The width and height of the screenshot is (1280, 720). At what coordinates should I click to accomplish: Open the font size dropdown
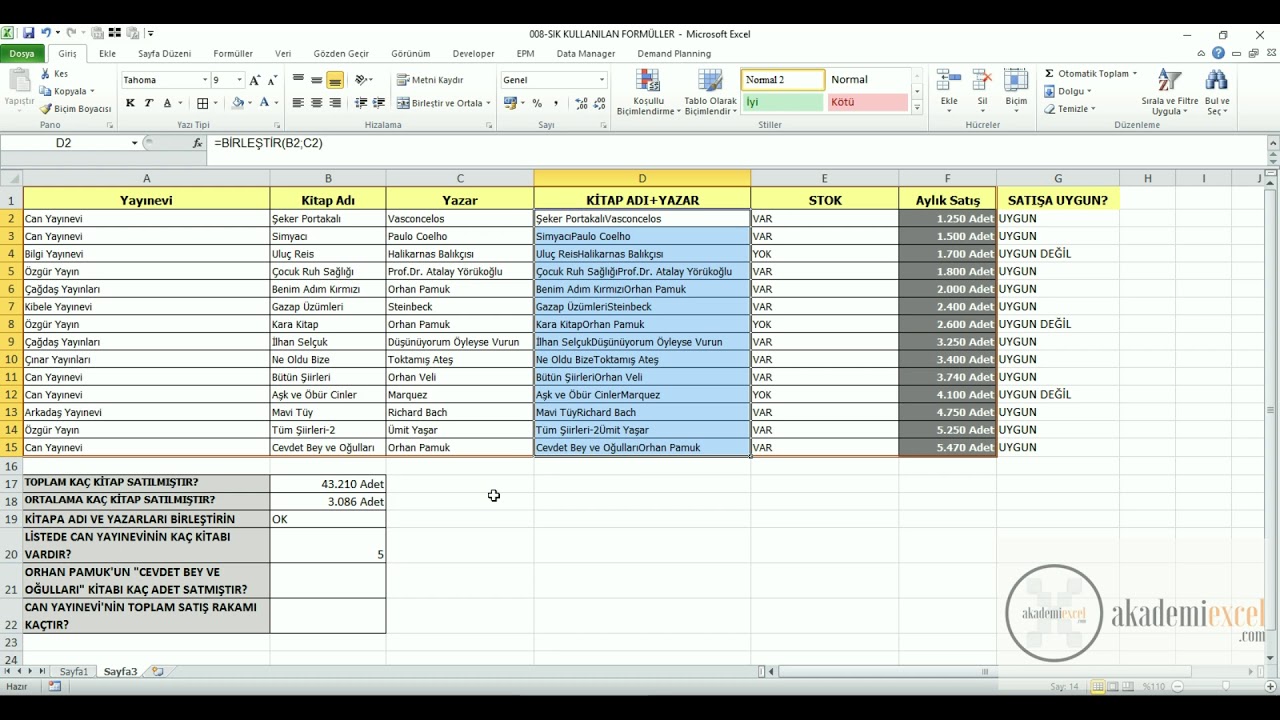[239, 80]
